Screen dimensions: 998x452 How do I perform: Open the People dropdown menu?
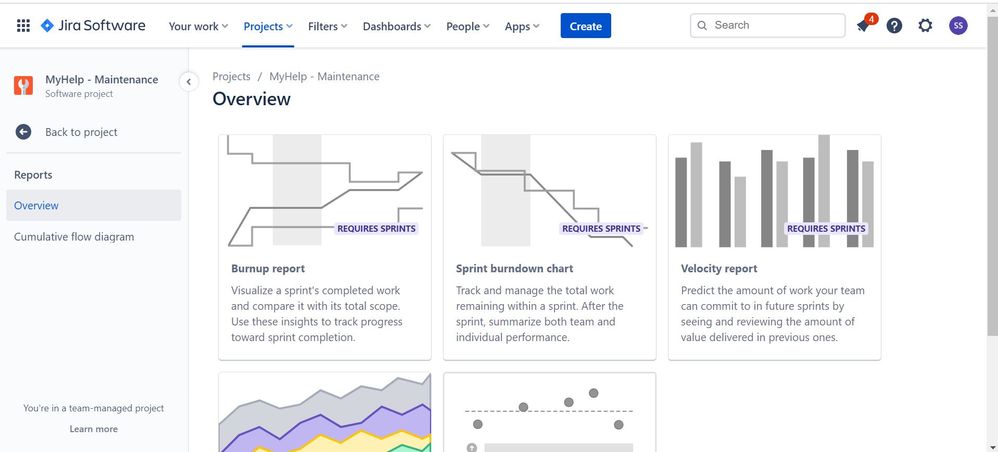(x=468, y=26)
